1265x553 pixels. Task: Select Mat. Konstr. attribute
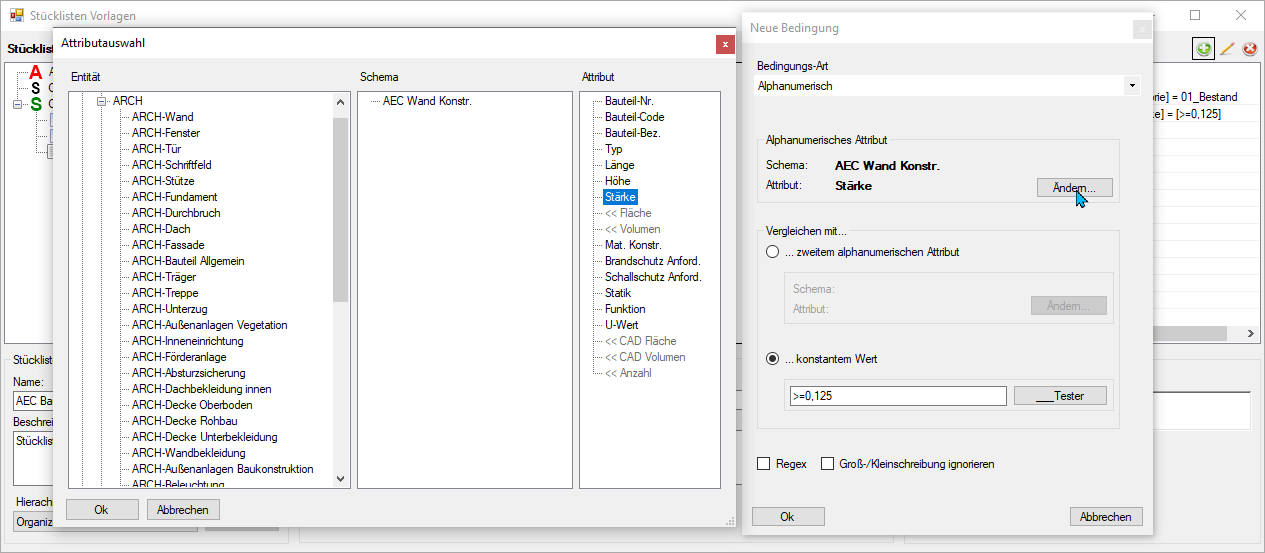[633, 245]
